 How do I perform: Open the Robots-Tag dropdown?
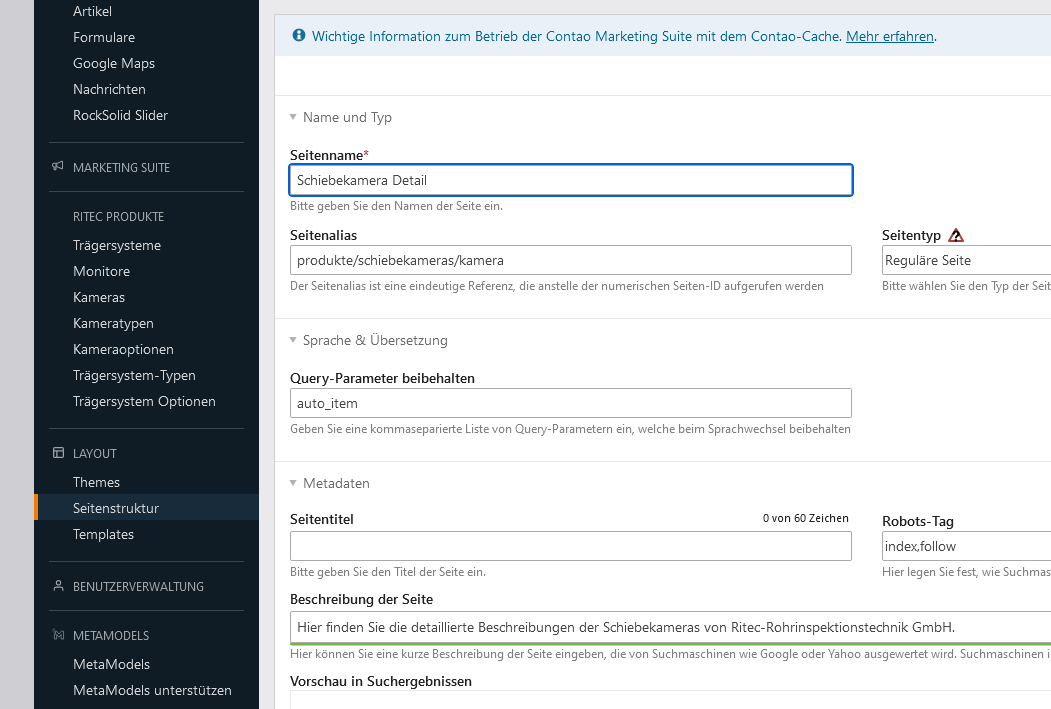(x=965, y=546)
